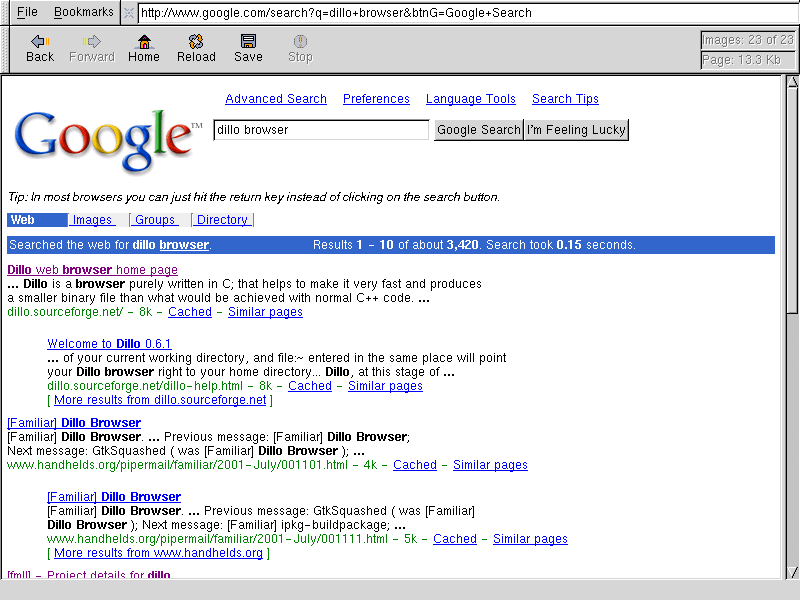Open Cached link for 001111.html result
This screenshot has height=600, width=800.
455,539
